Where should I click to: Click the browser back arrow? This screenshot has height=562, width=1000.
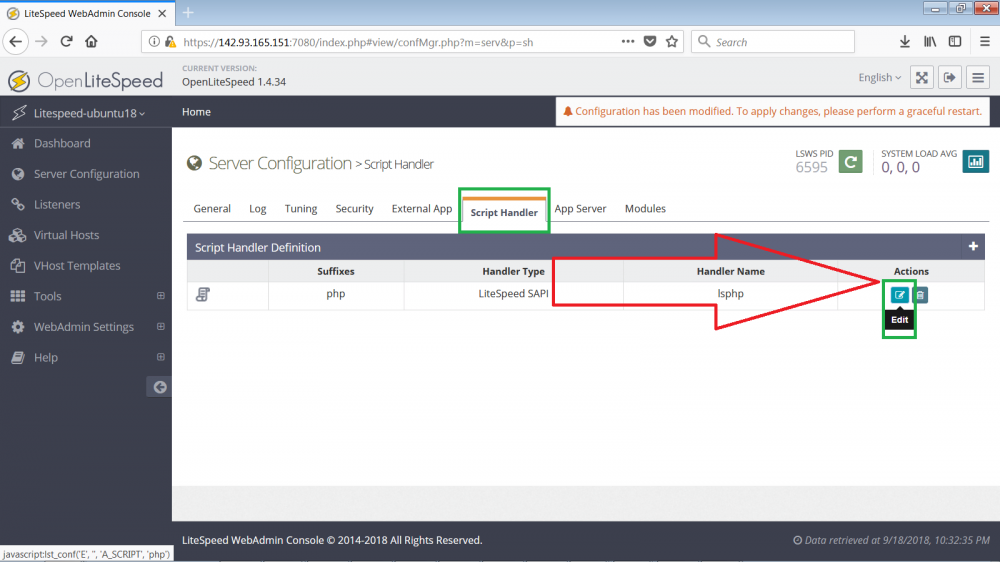(16, 42)
